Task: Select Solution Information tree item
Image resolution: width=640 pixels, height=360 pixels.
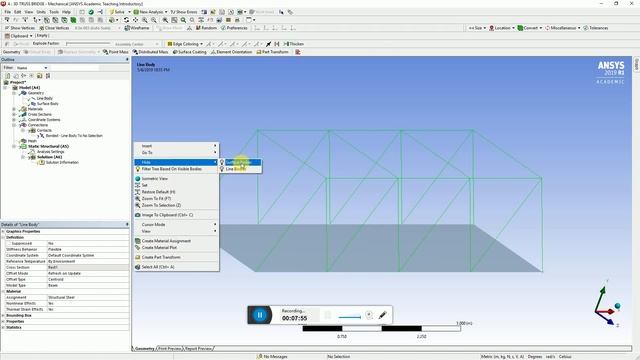Action: click(62, 162)
